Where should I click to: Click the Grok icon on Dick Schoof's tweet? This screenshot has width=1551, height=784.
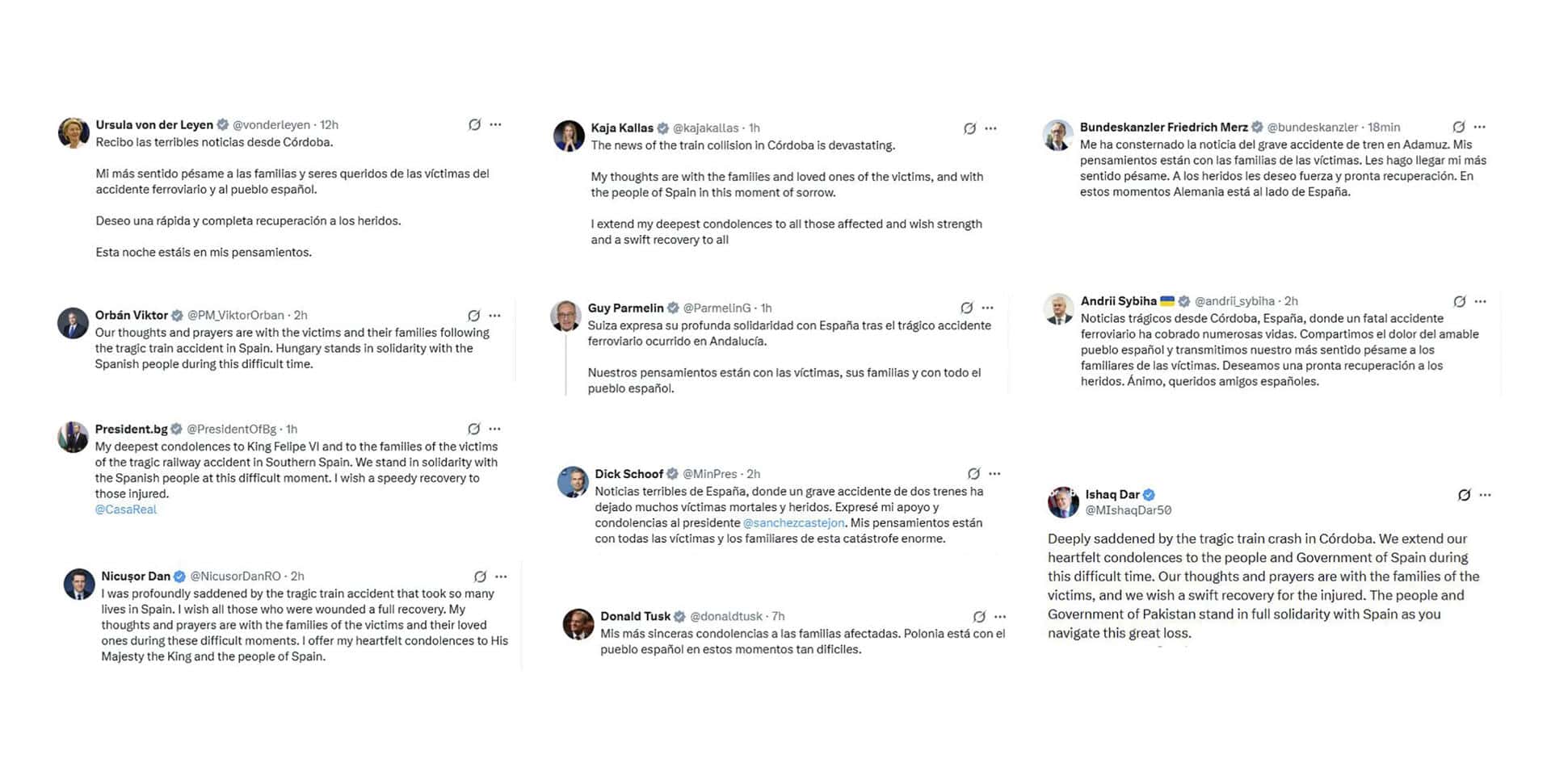(x=973, y=474)
